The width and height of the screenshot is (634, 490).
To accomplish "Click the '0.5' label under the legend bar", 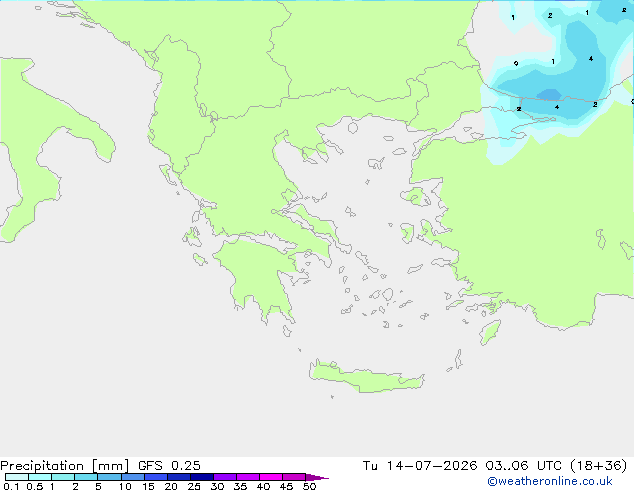I will coord(35,486).
